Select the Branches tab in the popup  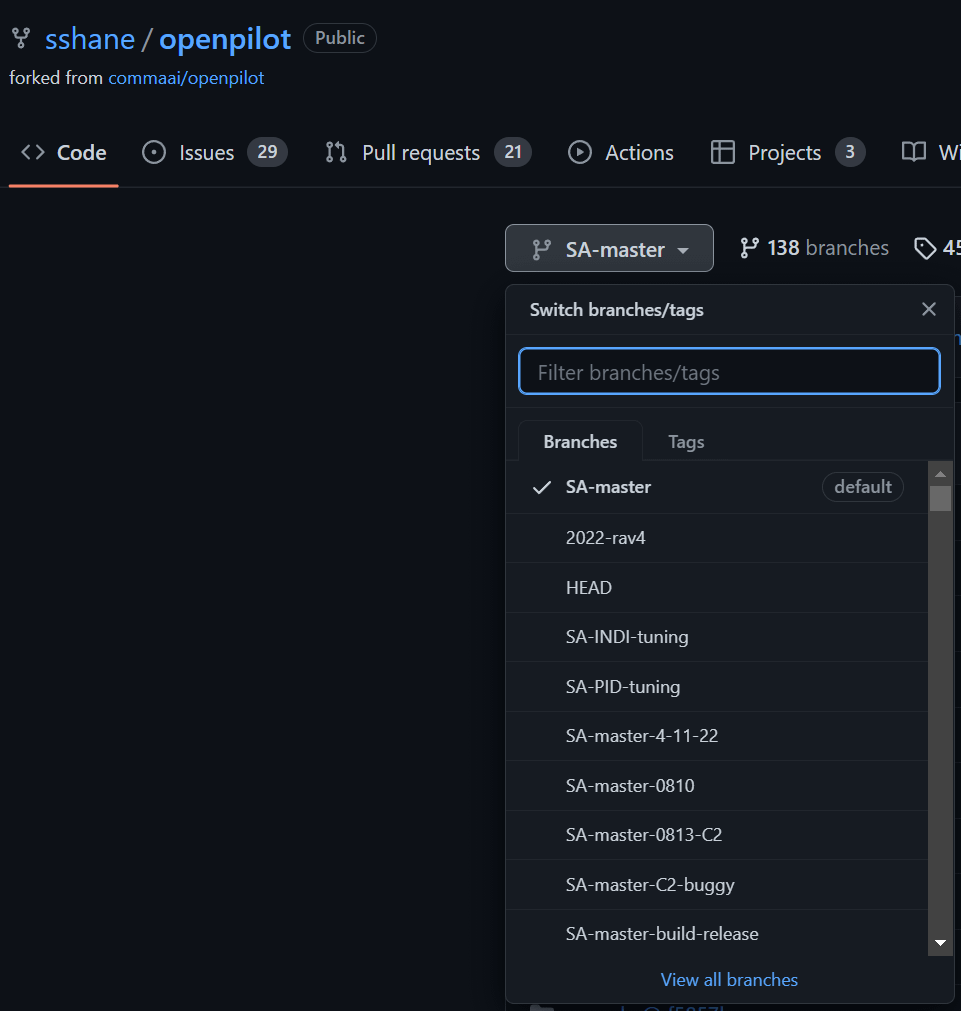(x=580, y=442)
